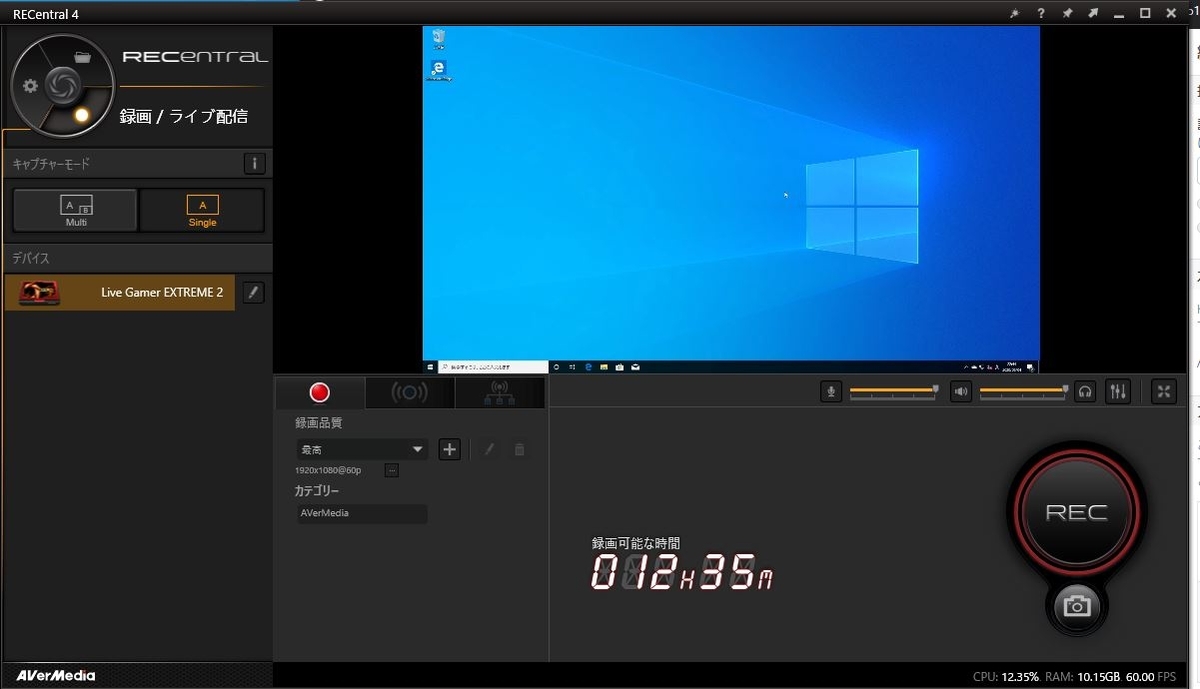Enter fullscreen preview mode
This screenshot has height=689, width=1200.
[x=1164, y=392]
